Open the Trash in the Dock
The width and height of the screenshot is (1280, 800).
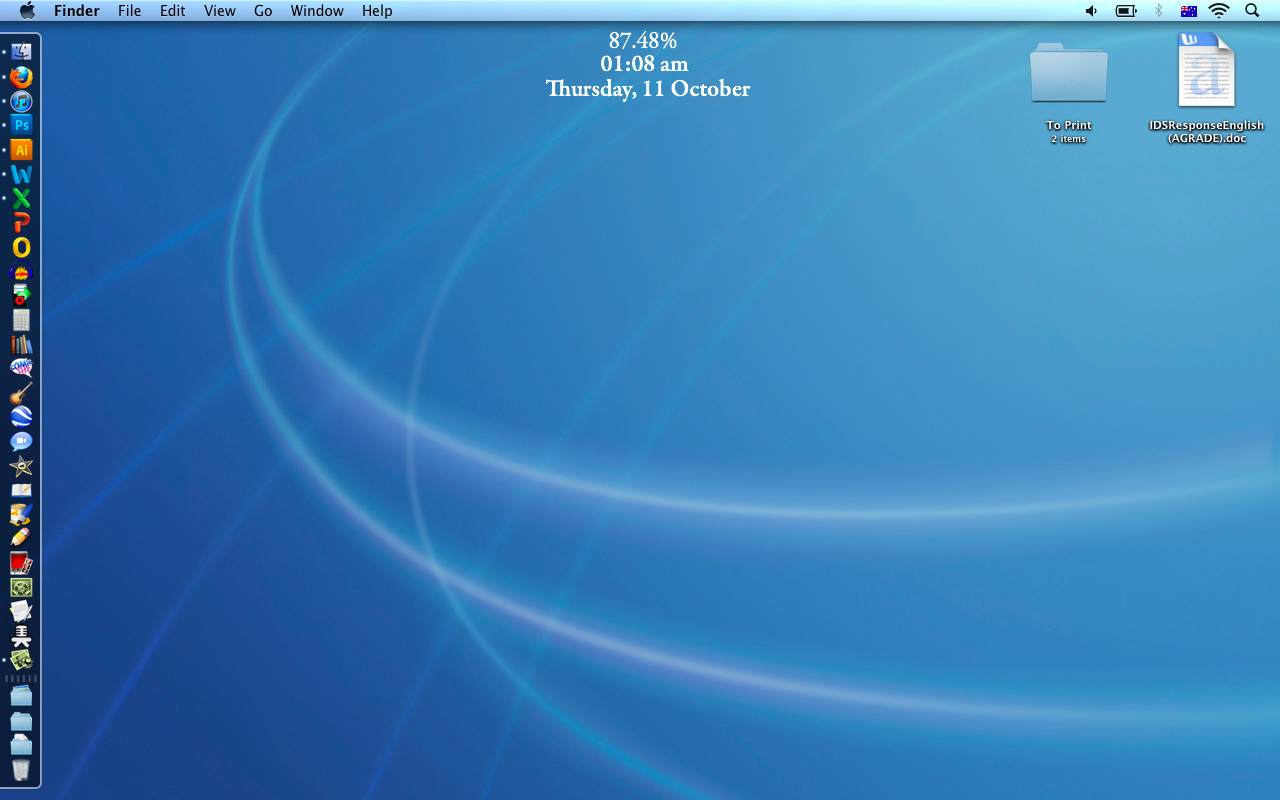(21, 770)
